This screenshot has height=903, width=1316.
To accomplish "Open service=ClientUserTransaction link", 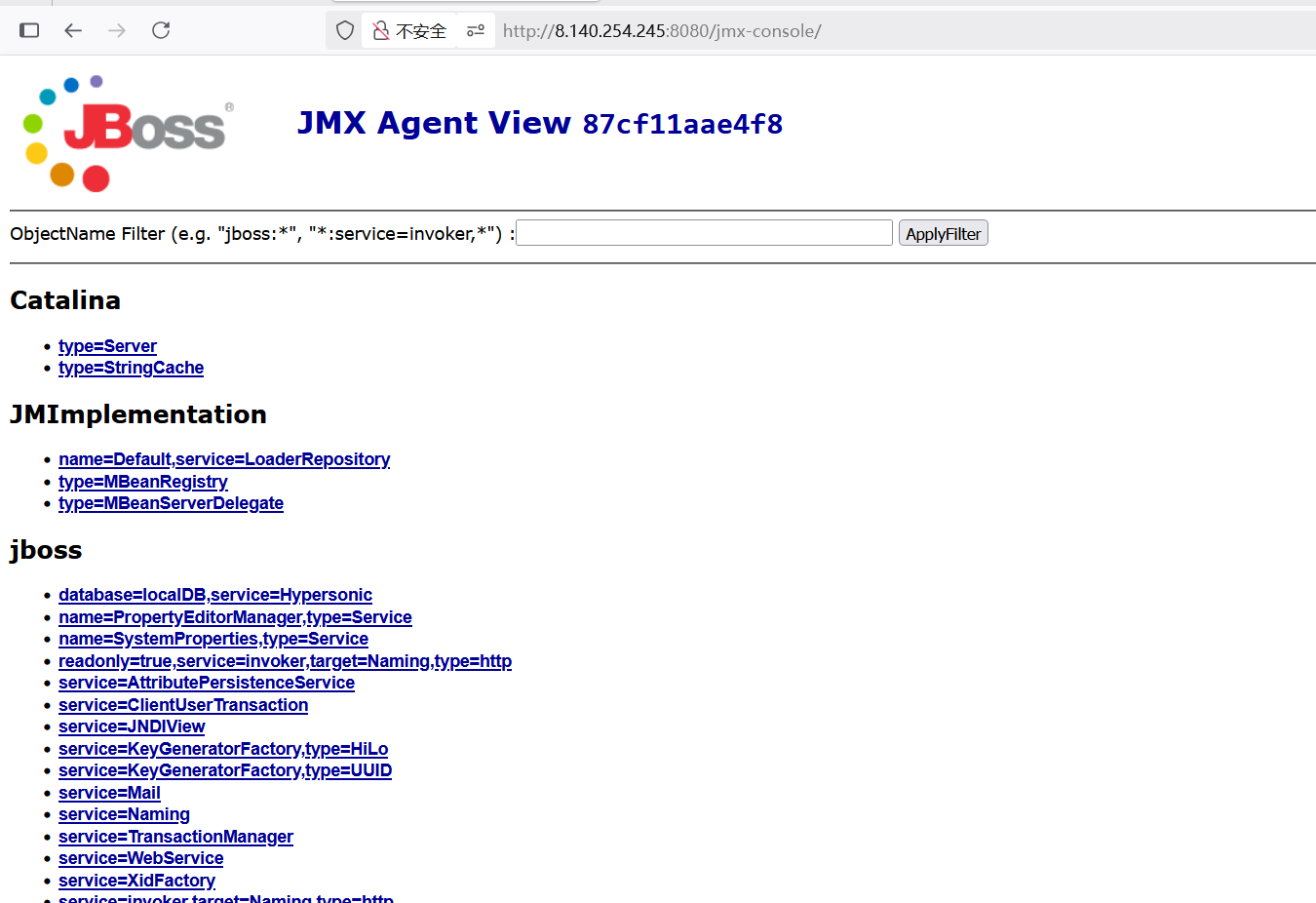I will pos(183,705).
